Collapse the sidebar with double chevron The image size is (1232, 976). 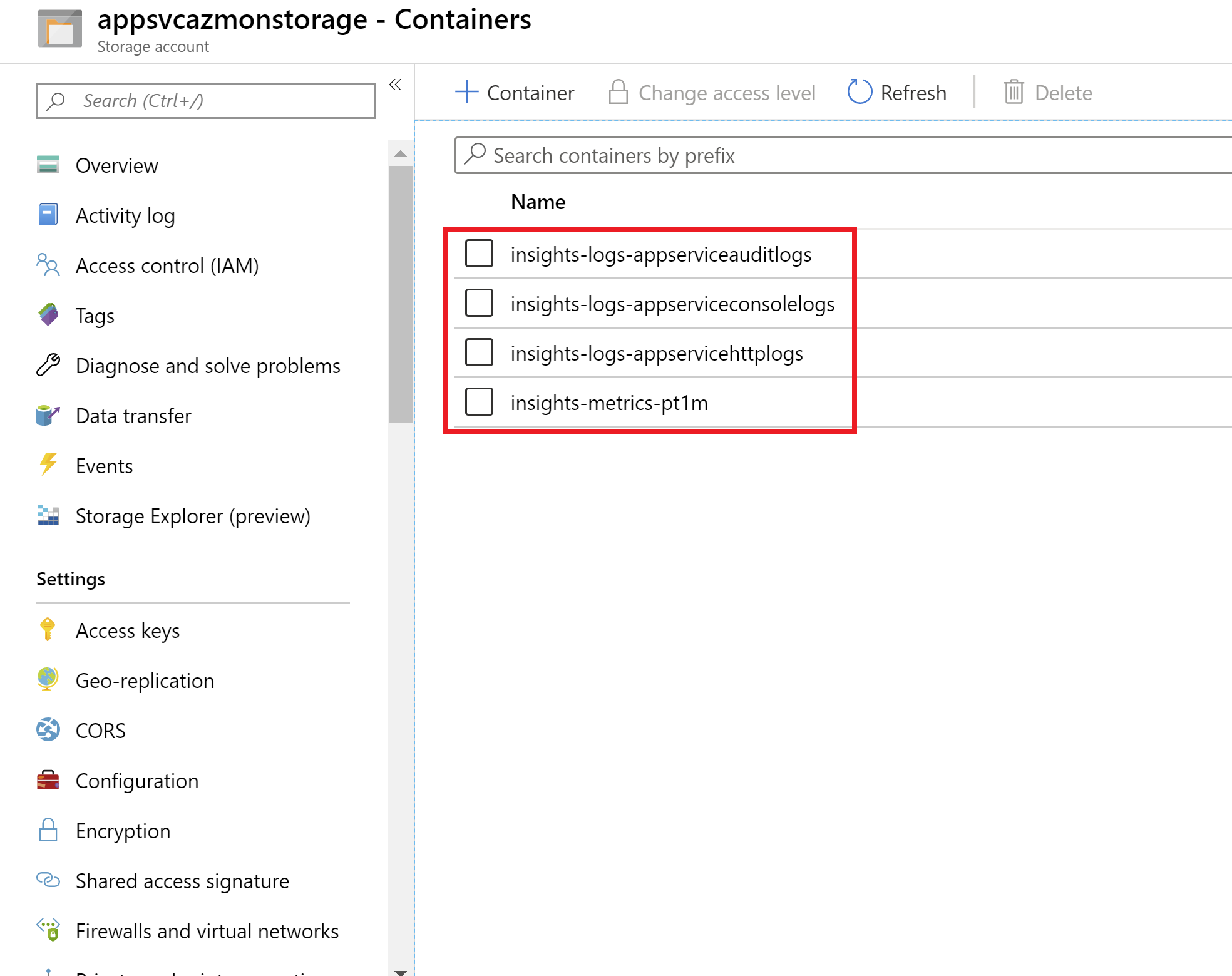(395, 85)
